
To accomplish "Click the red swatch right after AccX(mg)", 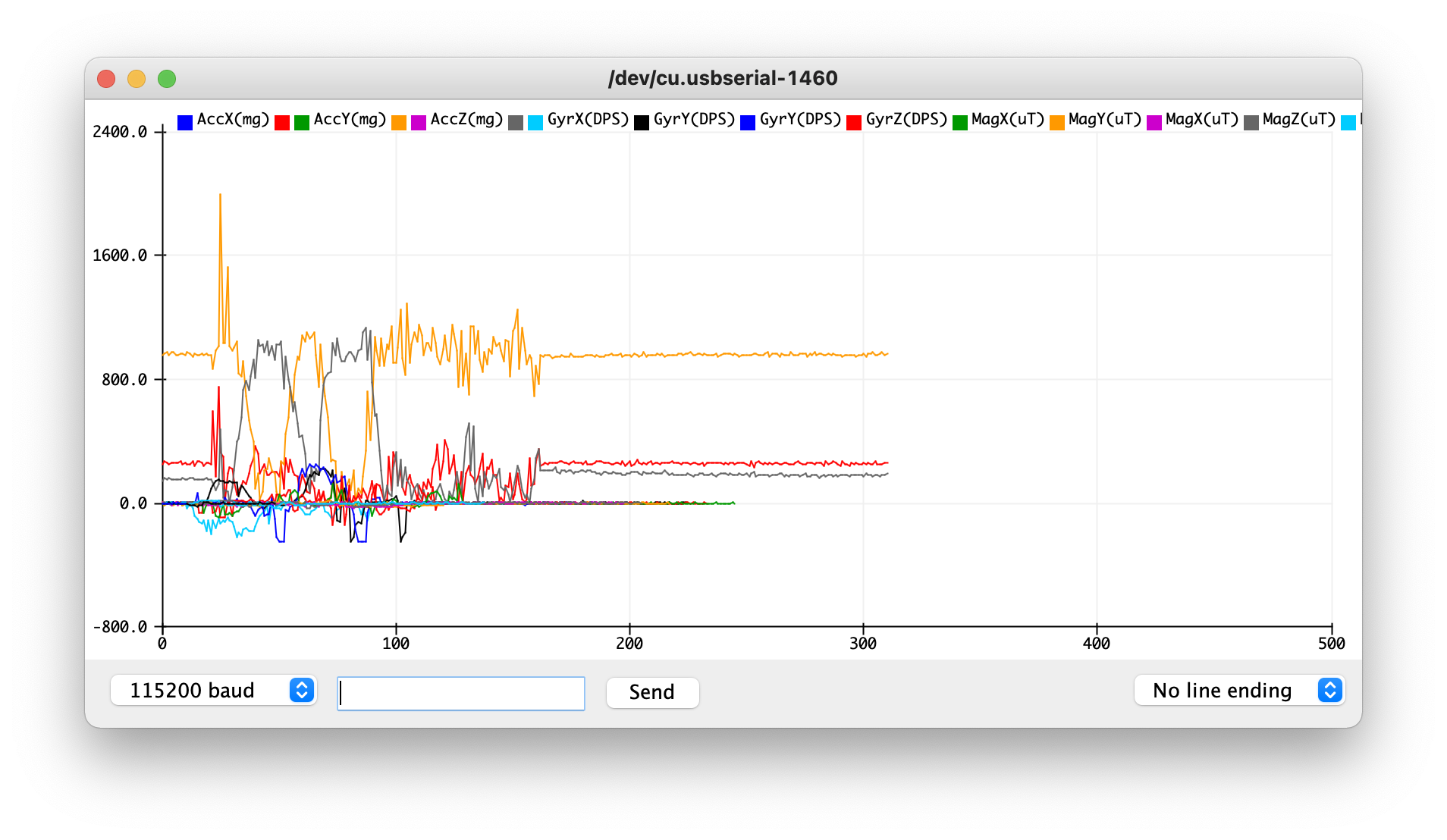I will click(282, 122).
